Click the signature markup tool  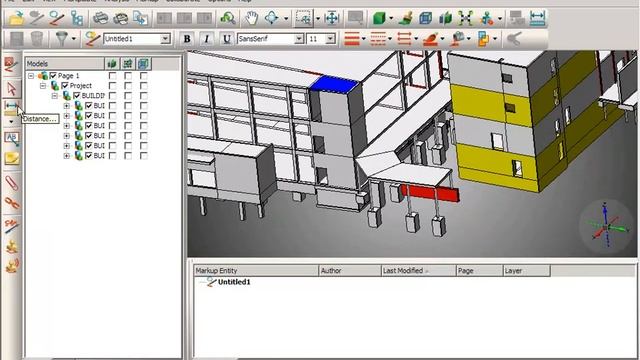[x=11, y=225]
